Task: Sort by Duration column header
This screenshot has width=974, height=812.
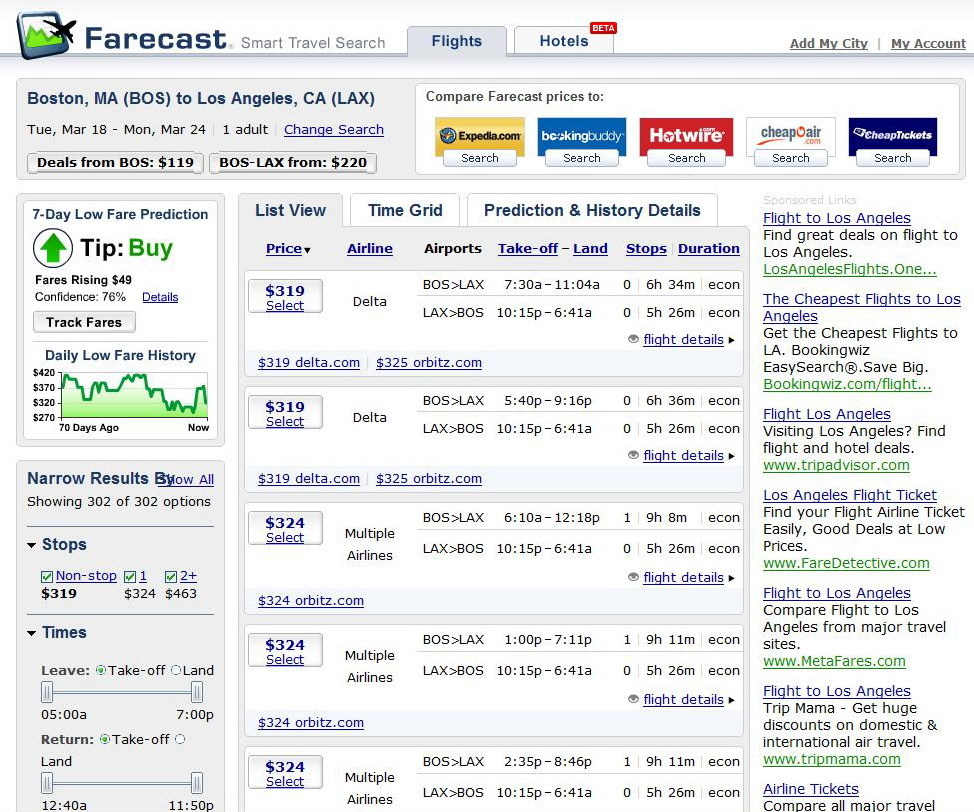Action: tap(709, 249)
